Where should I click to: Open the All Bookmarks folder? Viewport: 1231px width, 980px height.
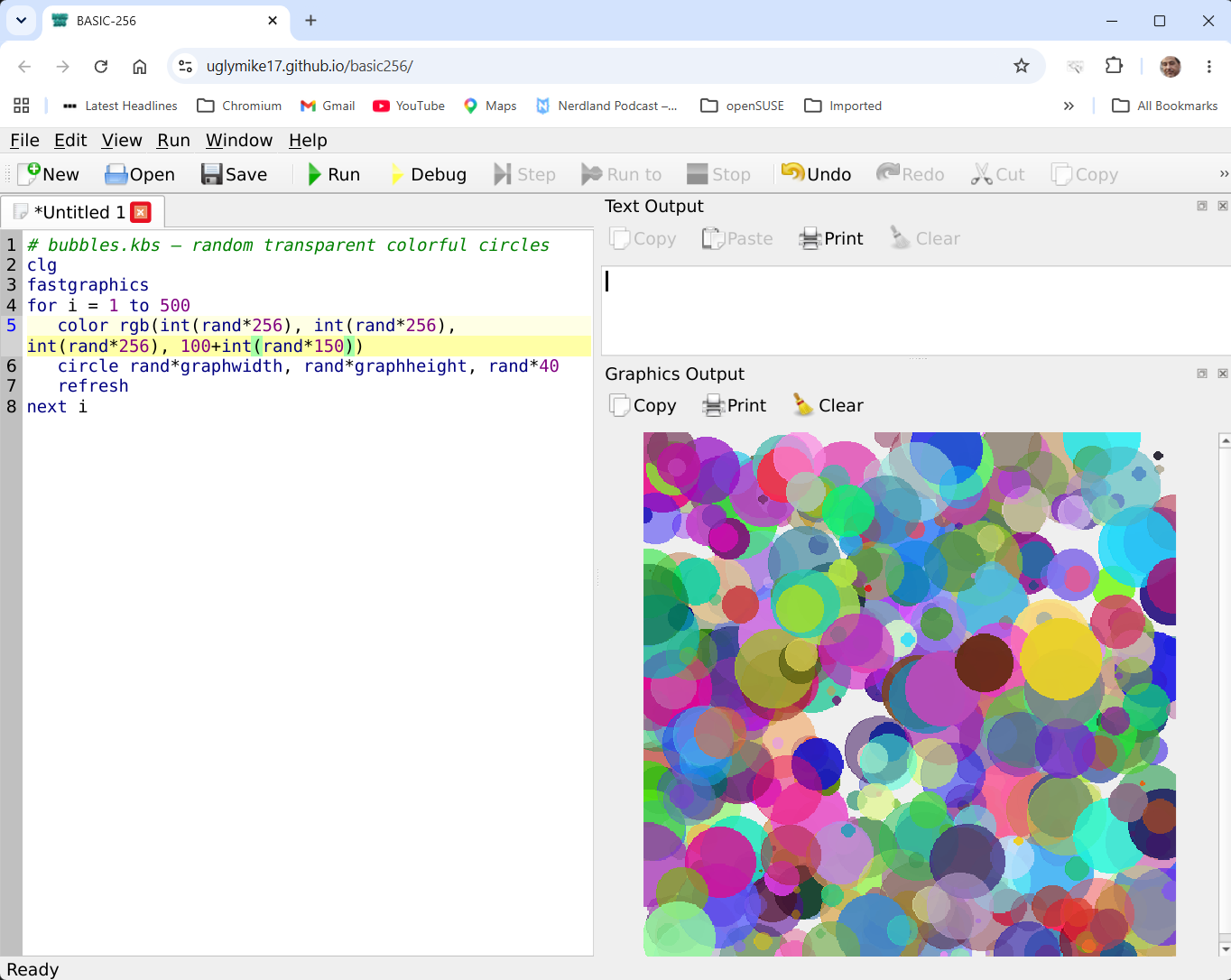pos(1165,106)
